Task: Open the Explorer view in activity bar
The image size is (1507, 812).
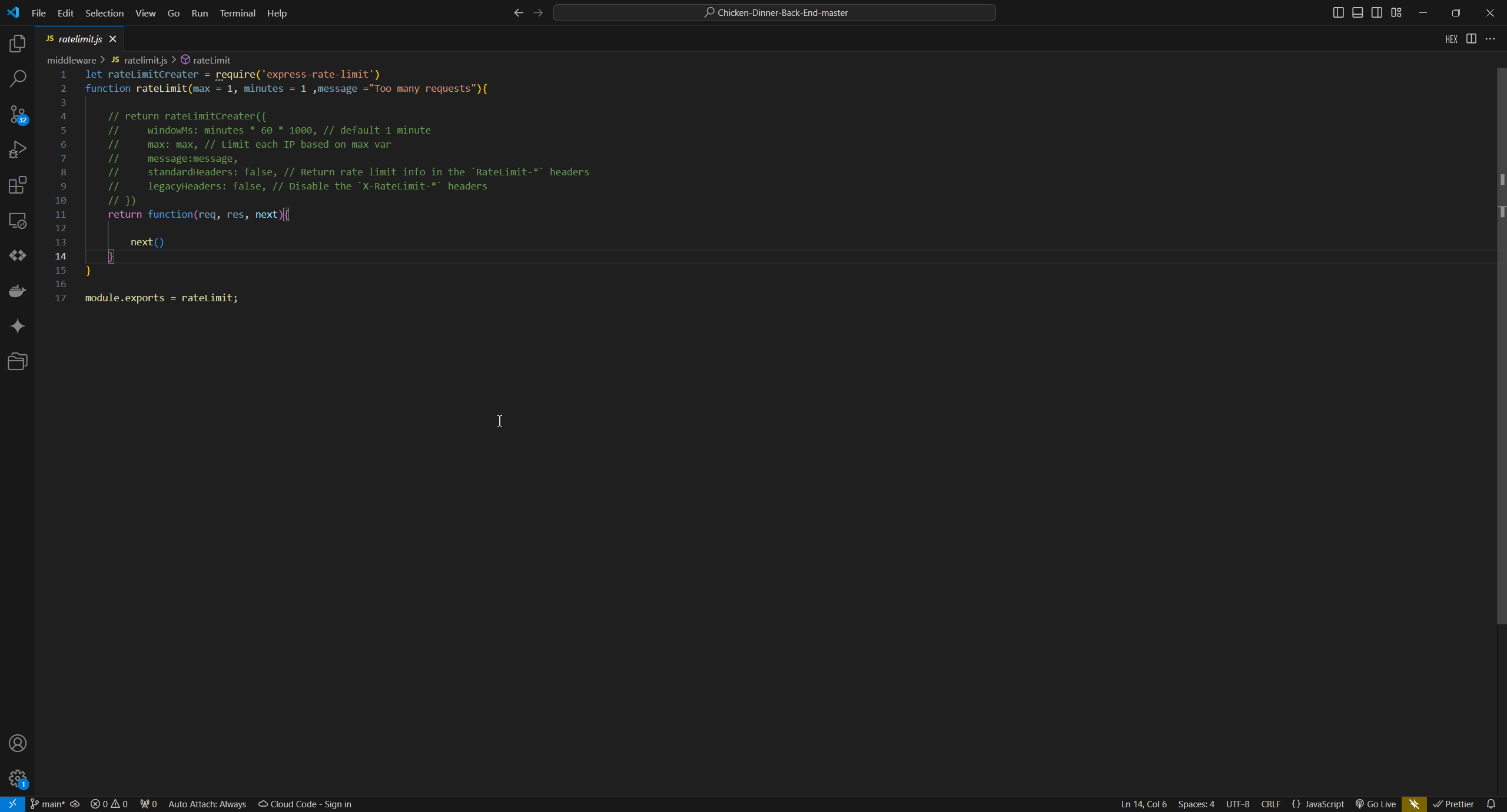Action: [18, 44]
